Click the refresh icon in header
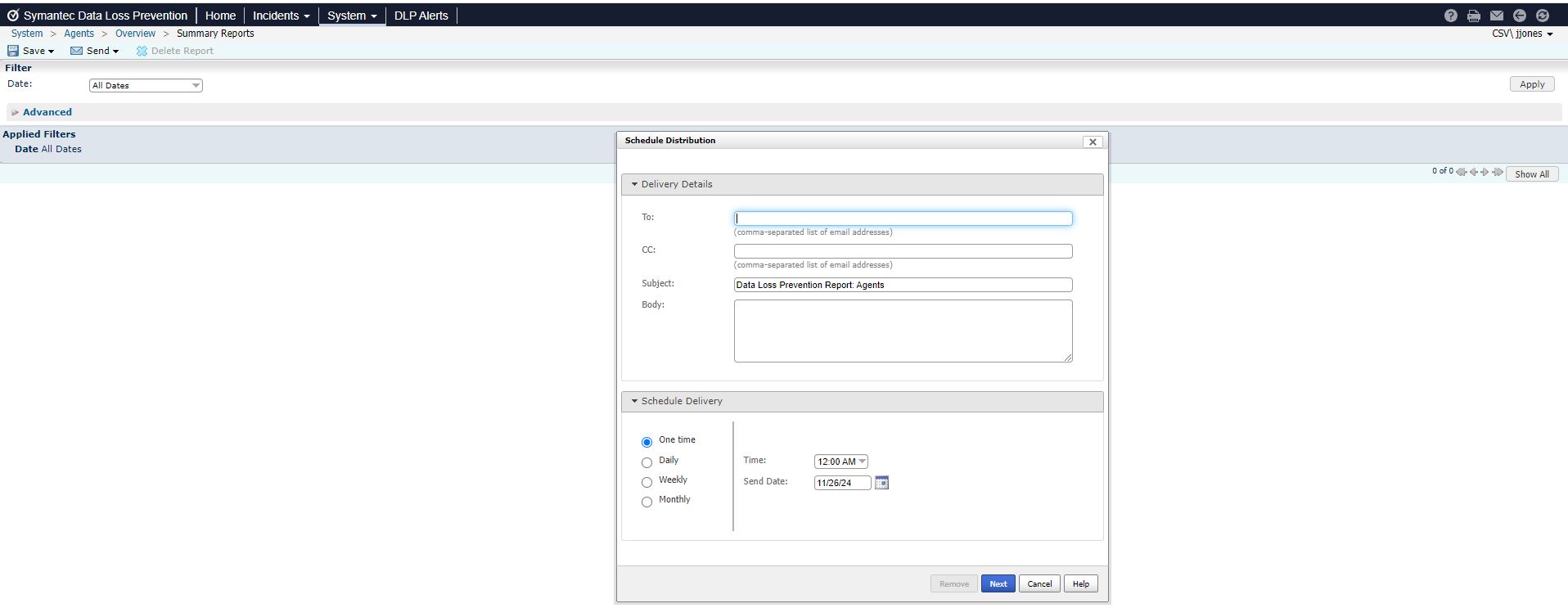 click(x=1542, y=16)
